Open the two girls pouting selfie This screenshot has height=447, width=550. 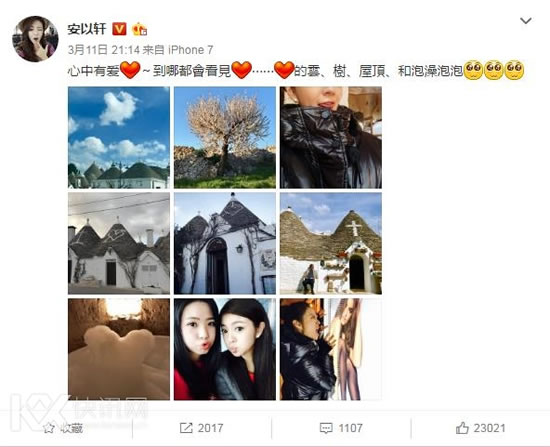click(225, 349)
